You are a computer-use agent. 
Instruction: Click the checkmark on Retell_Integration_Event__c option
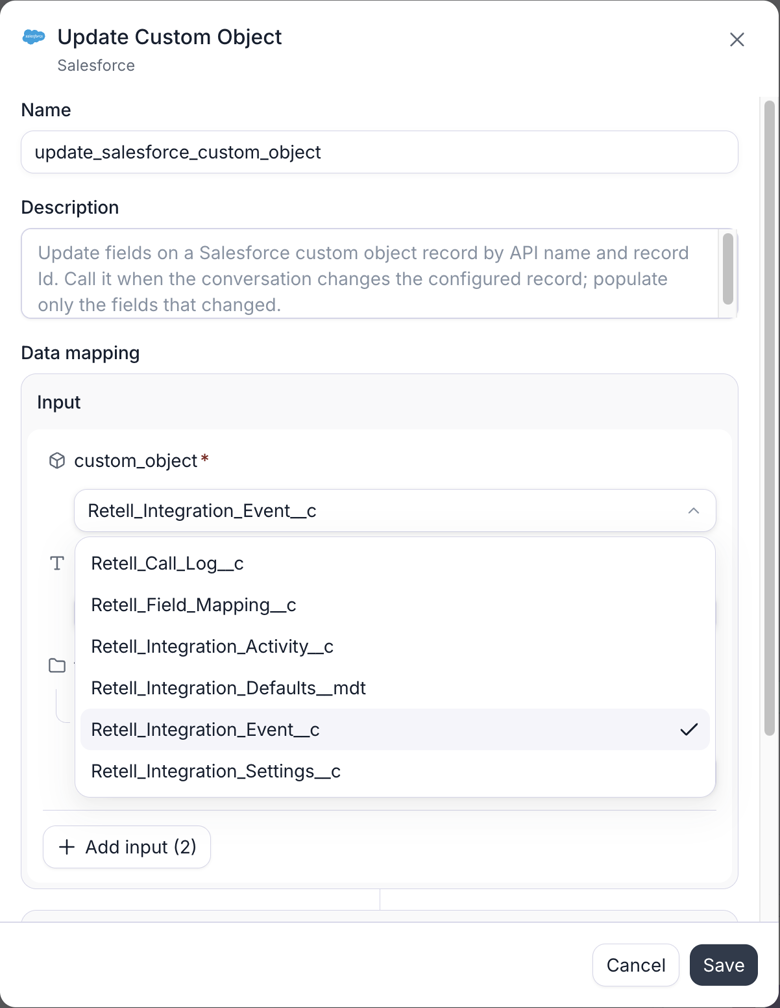pyautogui.click(x=689, y=730)
